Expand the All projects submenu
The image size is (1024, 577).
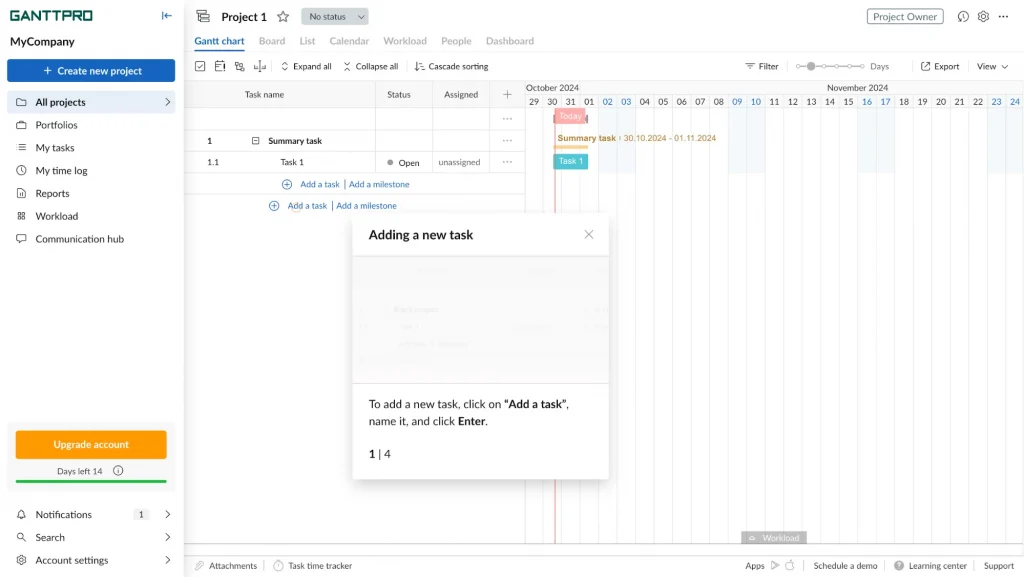(x=167, y=102)
